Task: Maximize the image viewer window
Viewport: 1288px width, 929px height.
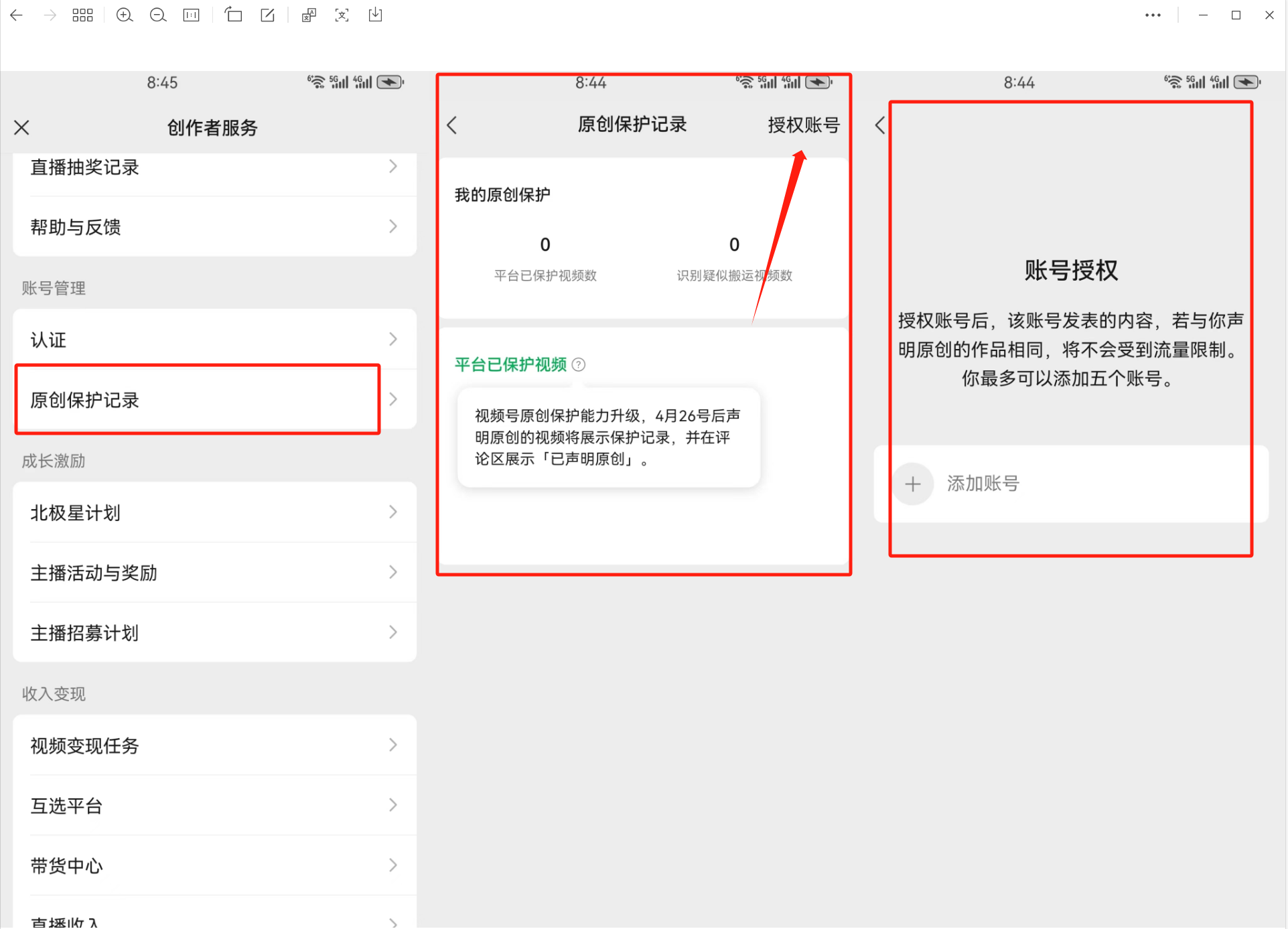Action: pos(1236,15)
